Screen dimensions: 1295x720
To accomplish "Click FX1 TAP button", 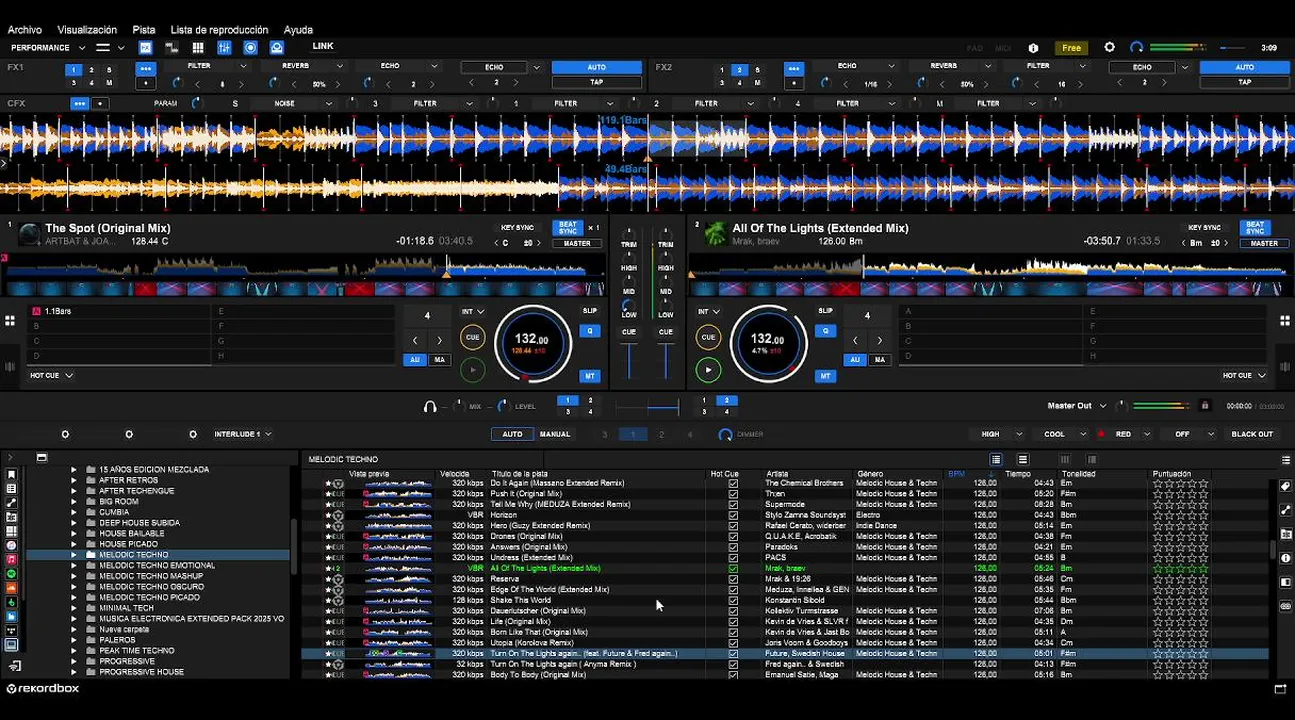I will coord(597,82).
